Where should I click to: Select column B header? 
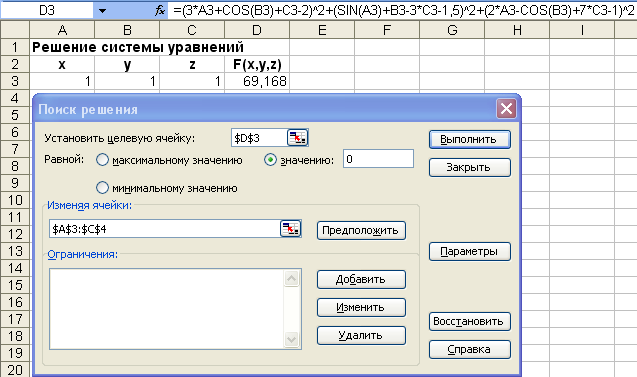127,30
